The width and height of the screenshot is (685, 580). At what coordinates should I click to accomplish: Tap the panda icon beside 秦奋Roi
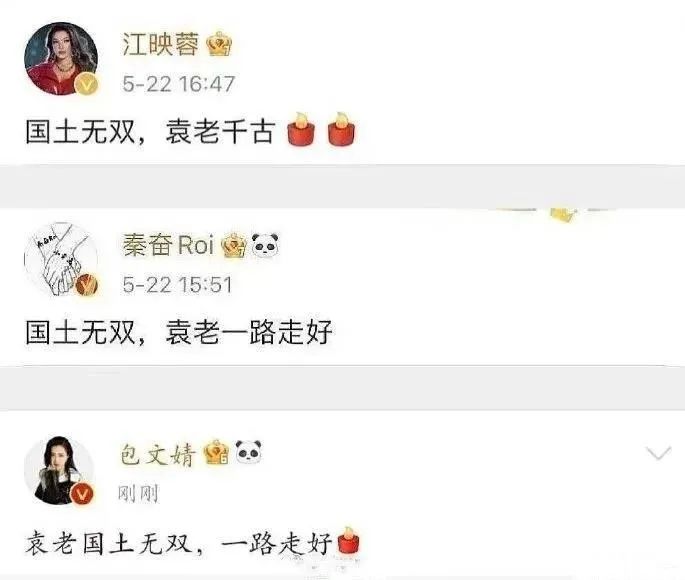[265, 245]
